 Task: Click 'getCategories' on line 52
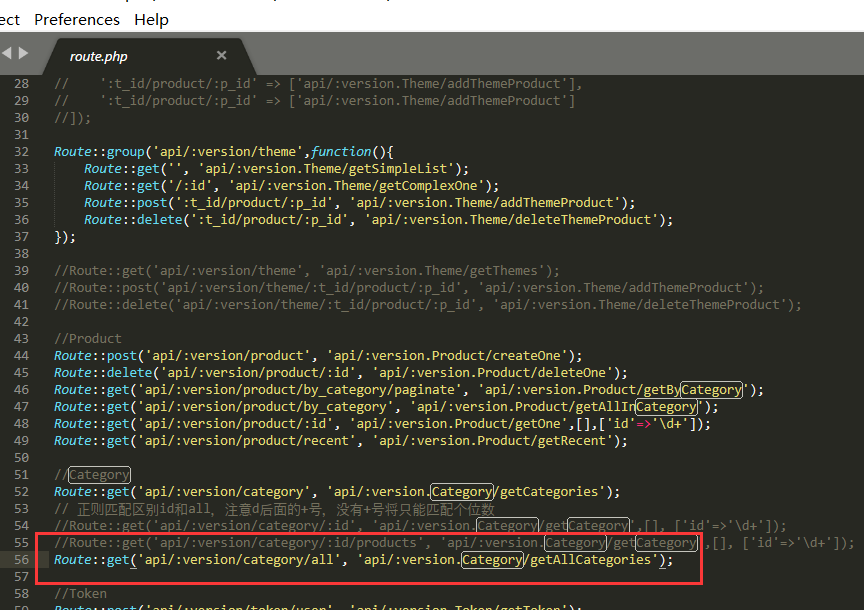tap(549, 492)
